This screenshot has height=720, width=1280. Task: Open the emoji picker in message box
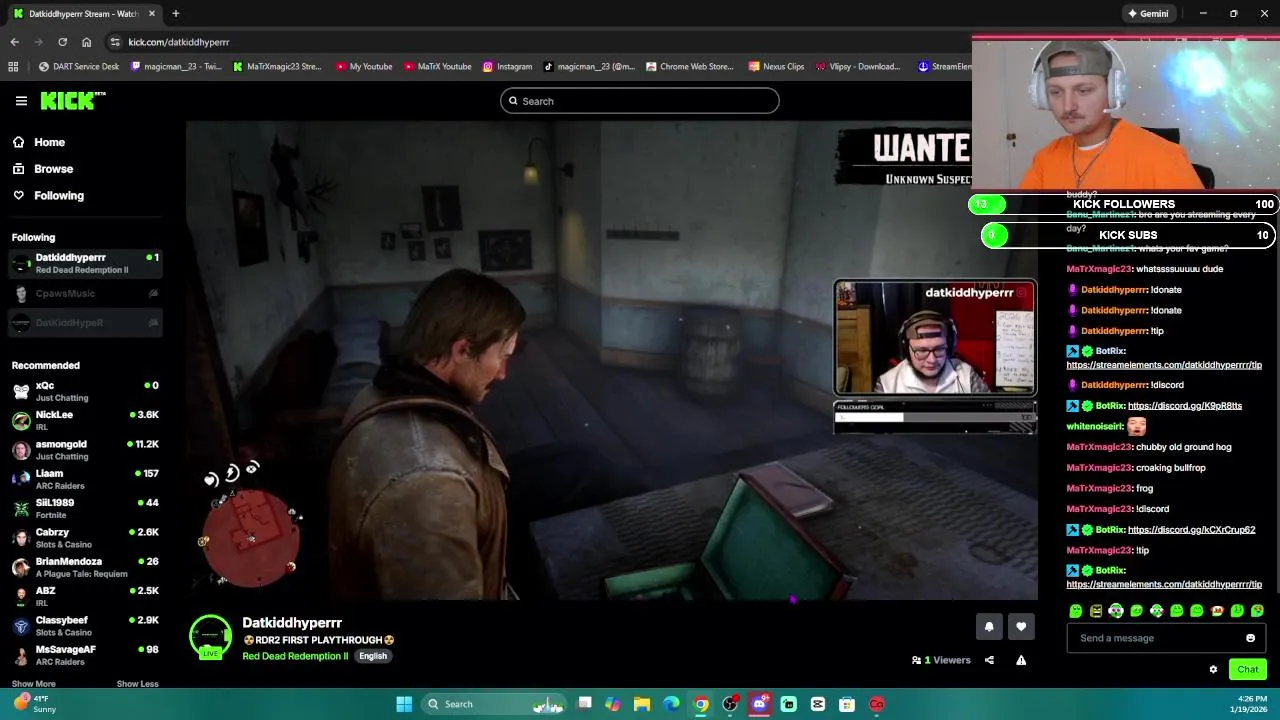1250,638
